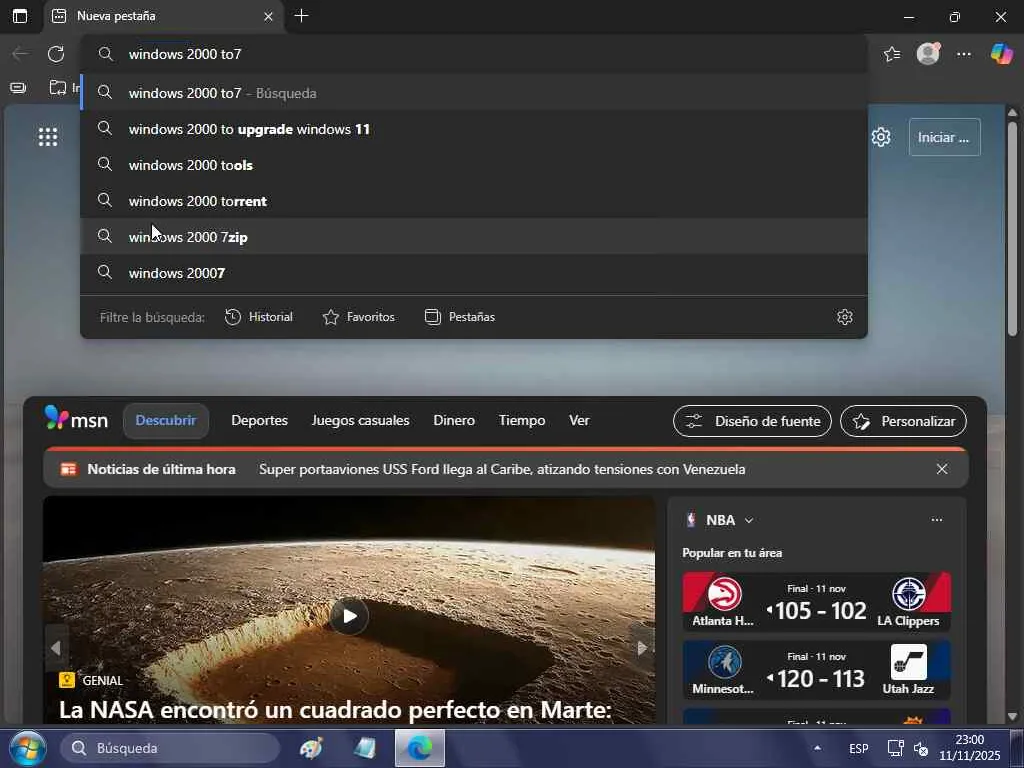Open the apps grid launcher icon
Image resolution: width=1024 pixels, height=768 pixels.
(x=48, y=137)
